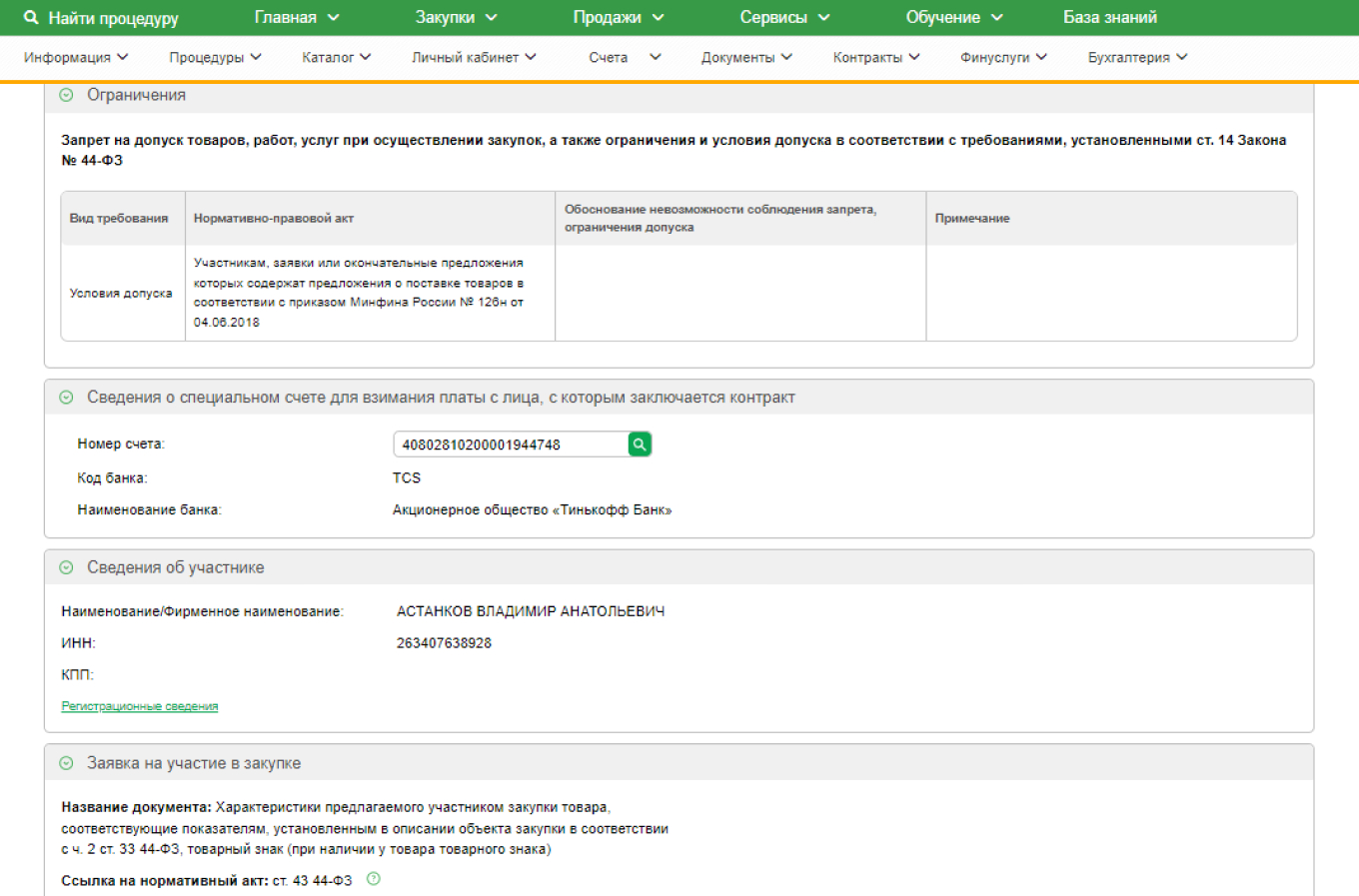Open the Продажи menu

(x=618, y=18)
